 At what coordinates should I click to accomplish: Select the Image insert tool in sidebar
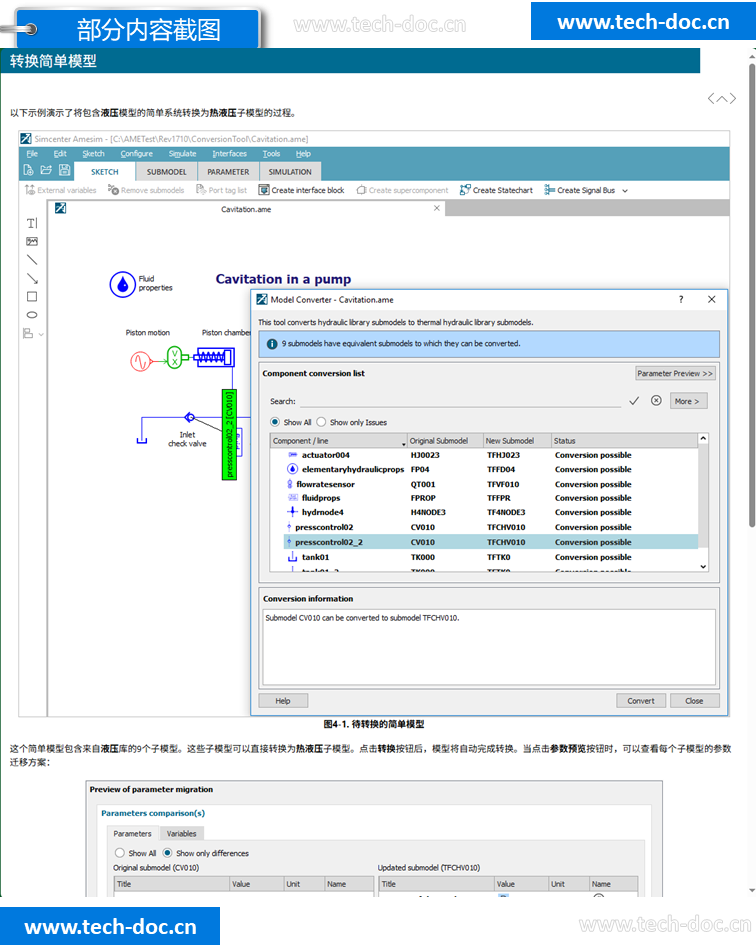tap(32, 242)
